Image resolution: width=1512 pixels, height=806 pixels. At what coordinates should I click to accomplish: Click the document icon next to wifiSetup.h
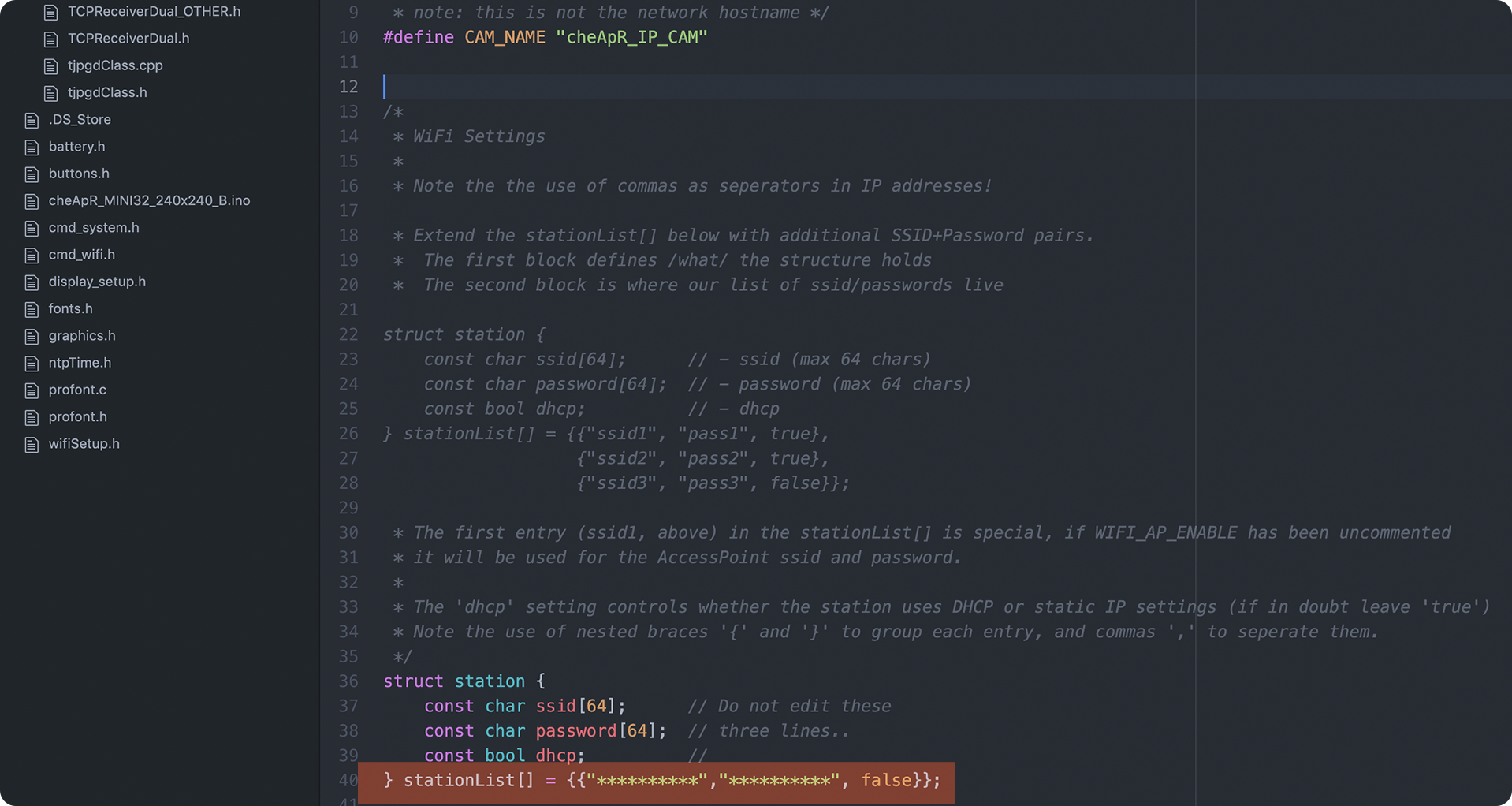pyautogui.click(x=32, y=444)
